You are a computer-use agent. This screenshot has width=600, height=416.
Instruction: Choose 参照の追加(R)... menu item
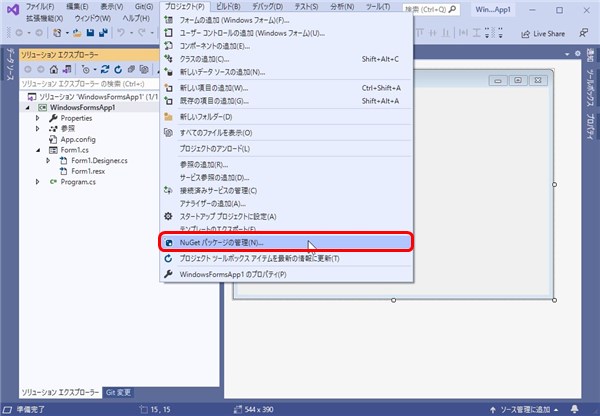tap(286, 165)
